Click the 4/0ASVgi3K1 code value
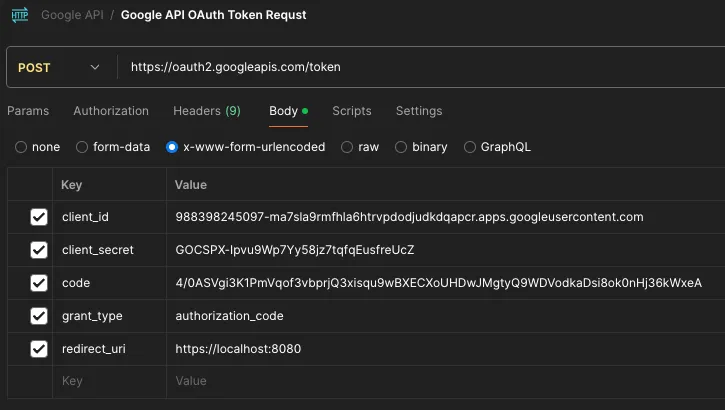725x410 pixels. 438,283
